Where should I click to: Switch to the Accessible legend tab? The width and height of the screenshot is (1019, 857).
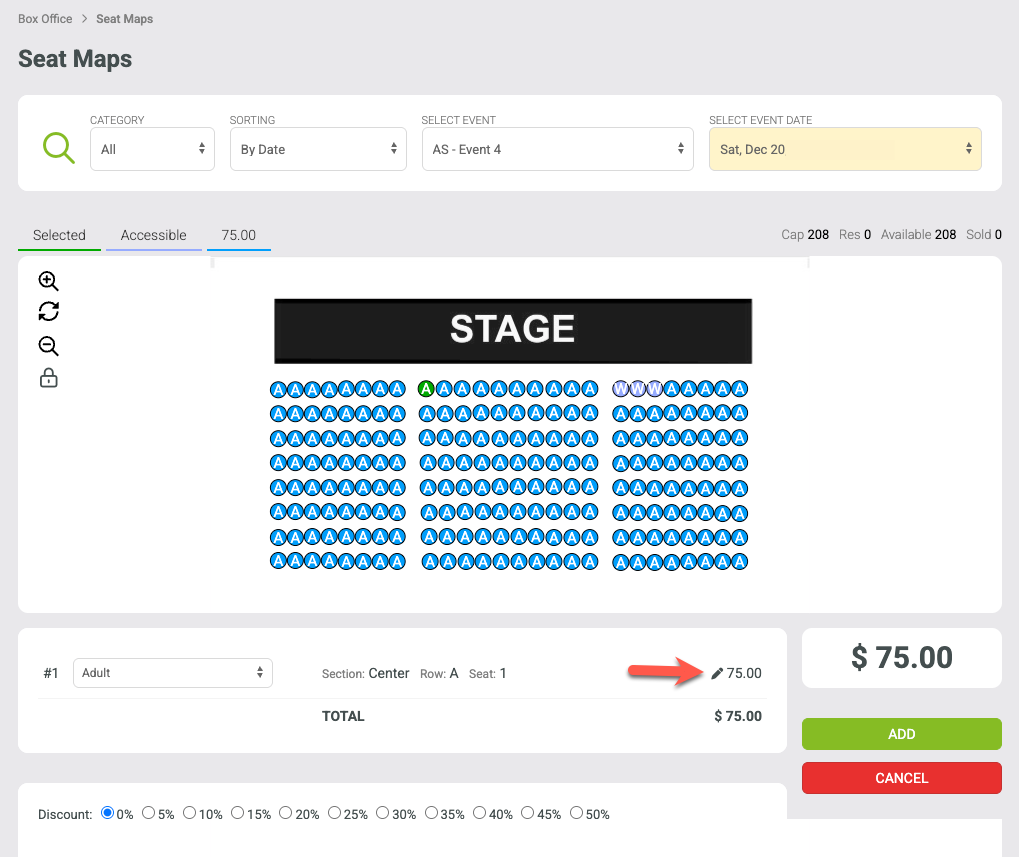(x=153, y=235)
